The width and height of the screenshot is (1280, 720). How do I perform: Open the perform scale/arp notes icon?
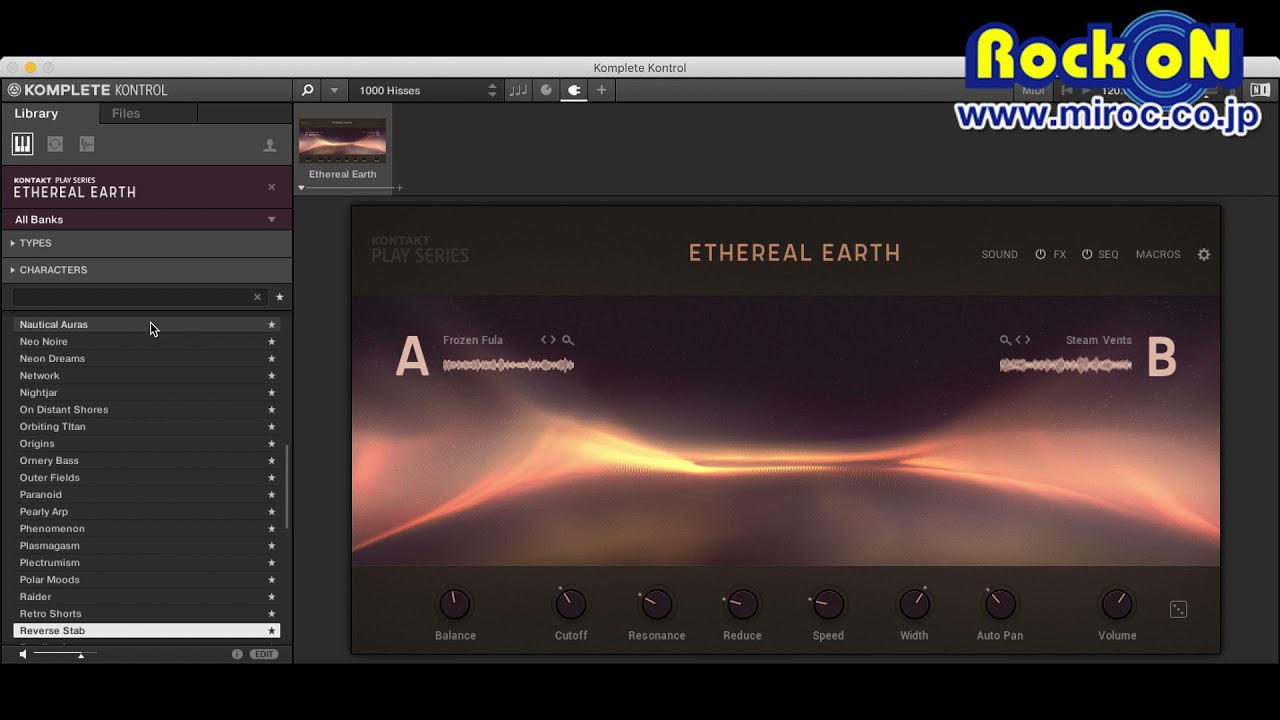coord(518,90)
